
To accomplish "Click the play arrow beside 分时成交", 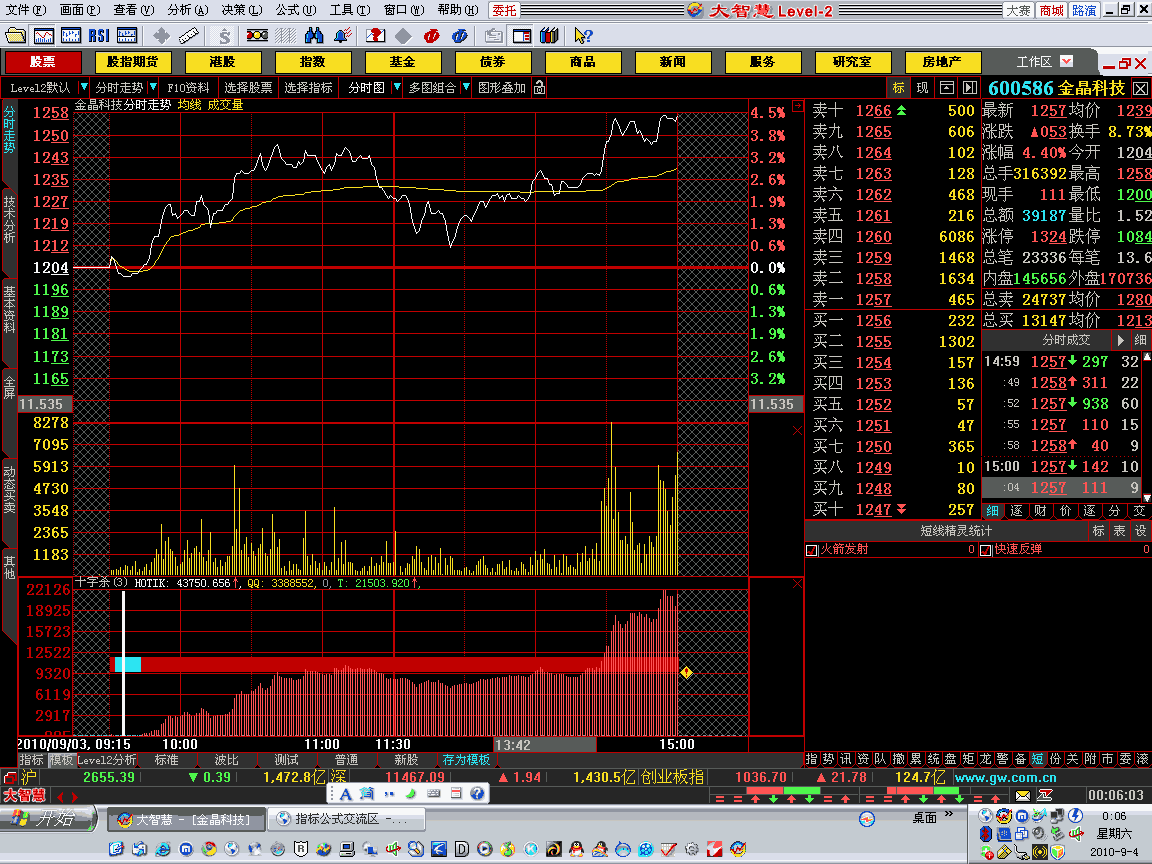I will click(1120, 340).
